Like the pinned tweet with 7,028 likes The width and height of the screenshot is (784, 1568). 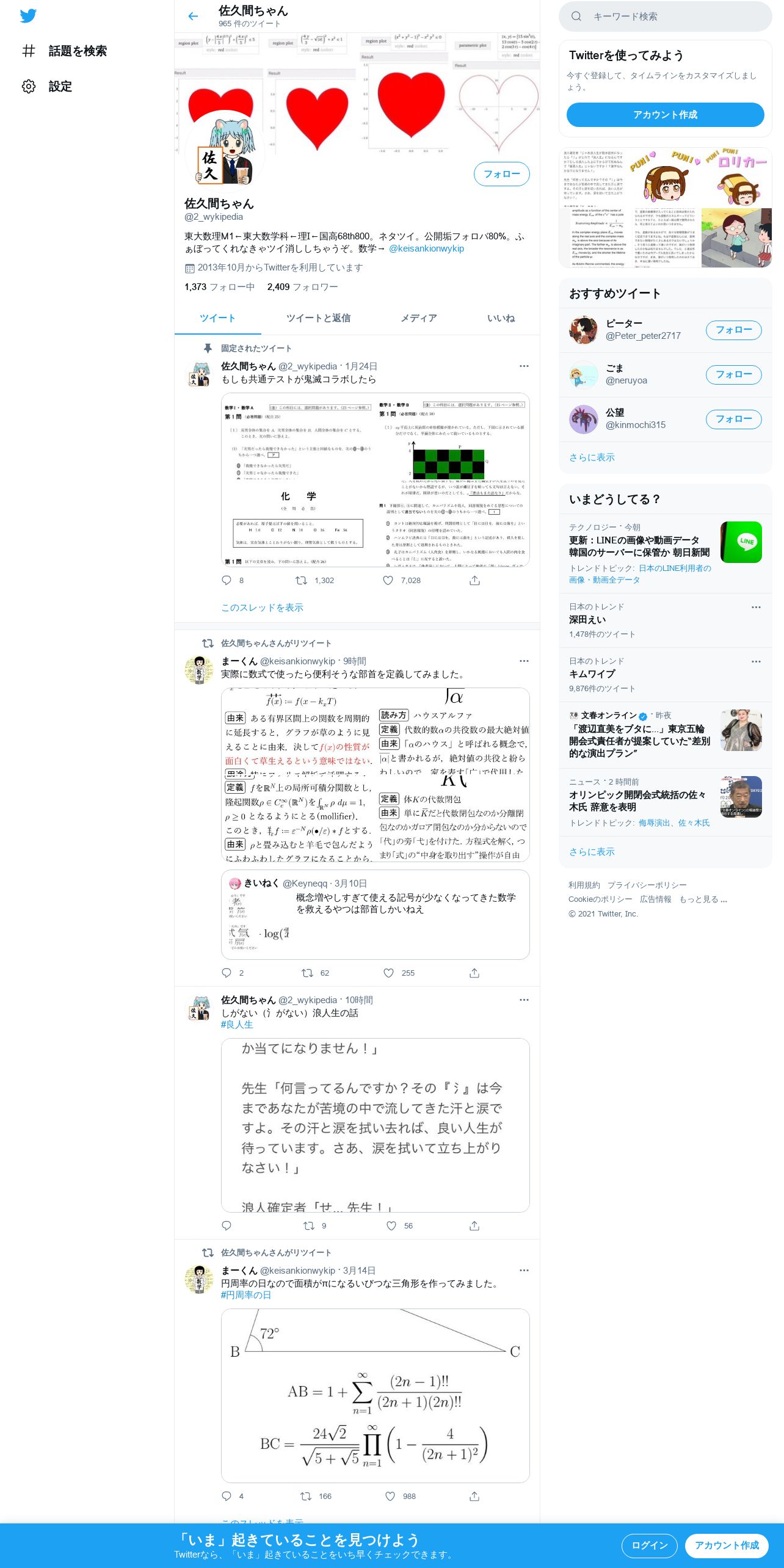(388, 580)
